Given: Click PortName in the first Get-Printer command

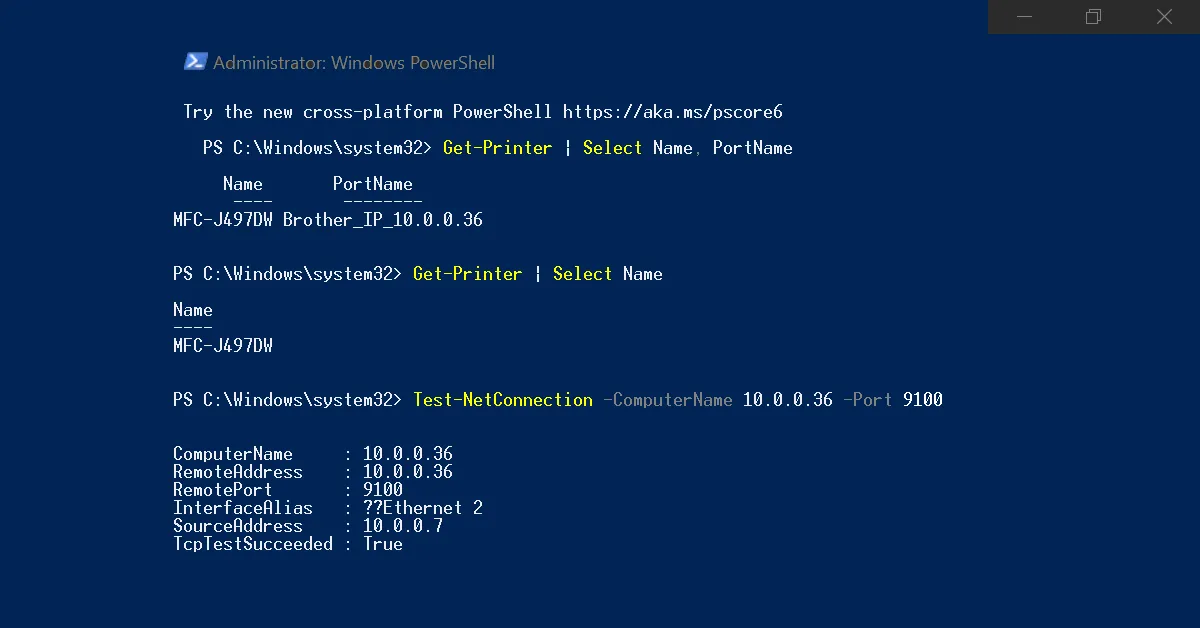Looking at the screenshot, I should click(752, 148).
